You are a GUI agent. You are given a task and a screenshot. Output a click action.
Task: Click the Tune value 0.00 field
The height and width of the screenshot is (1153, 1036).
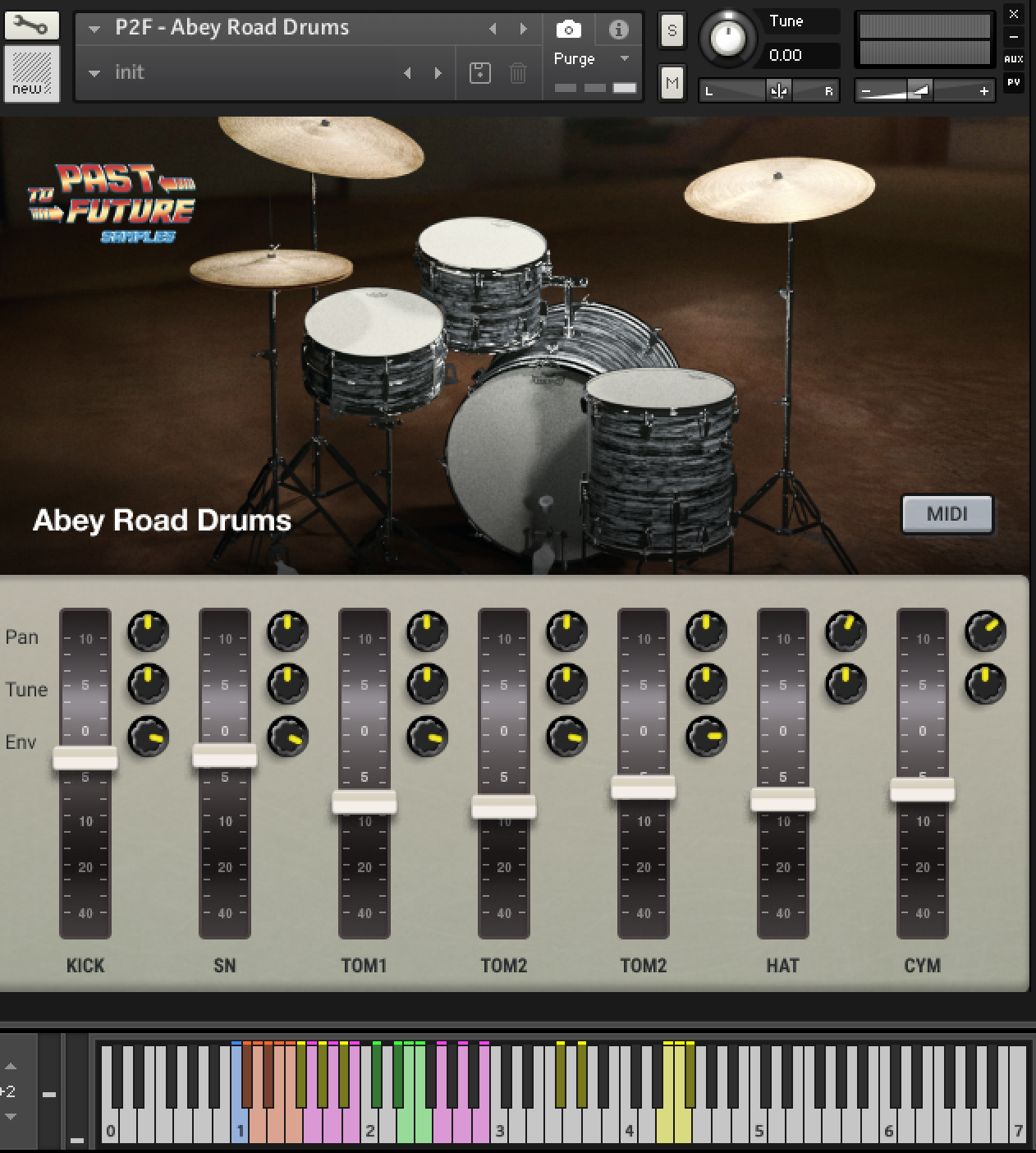801,56
